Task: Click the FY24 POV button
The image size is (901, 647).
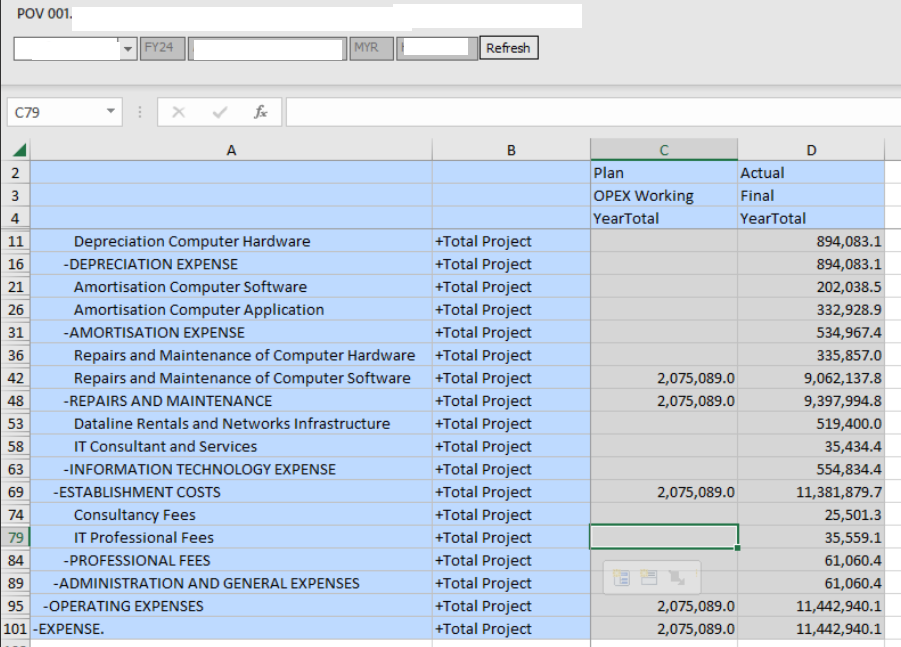Action: [x=164, y=48]
